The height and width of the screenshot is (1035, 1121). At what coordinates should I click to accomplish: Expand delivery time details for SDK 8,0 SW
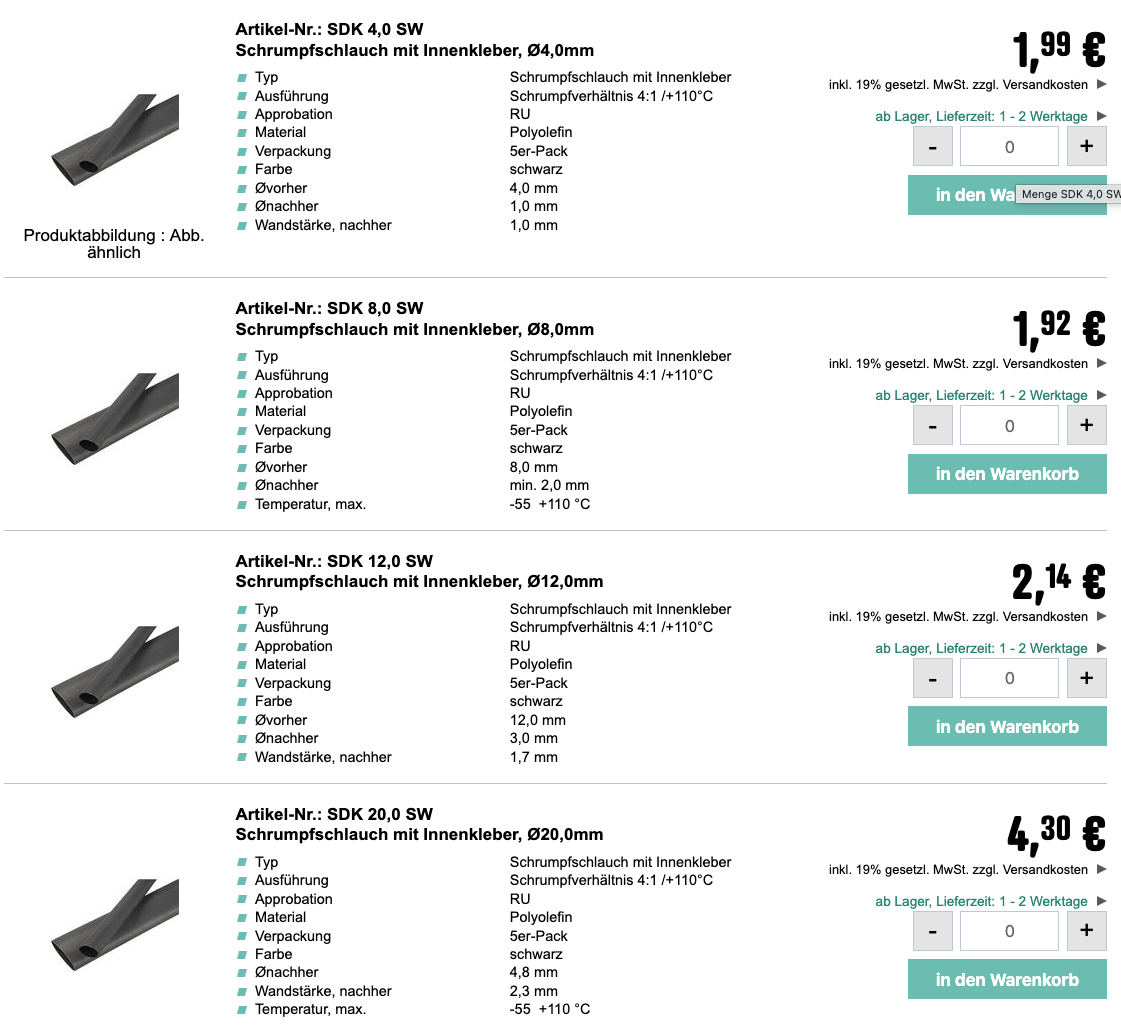tap(1101, 395)
